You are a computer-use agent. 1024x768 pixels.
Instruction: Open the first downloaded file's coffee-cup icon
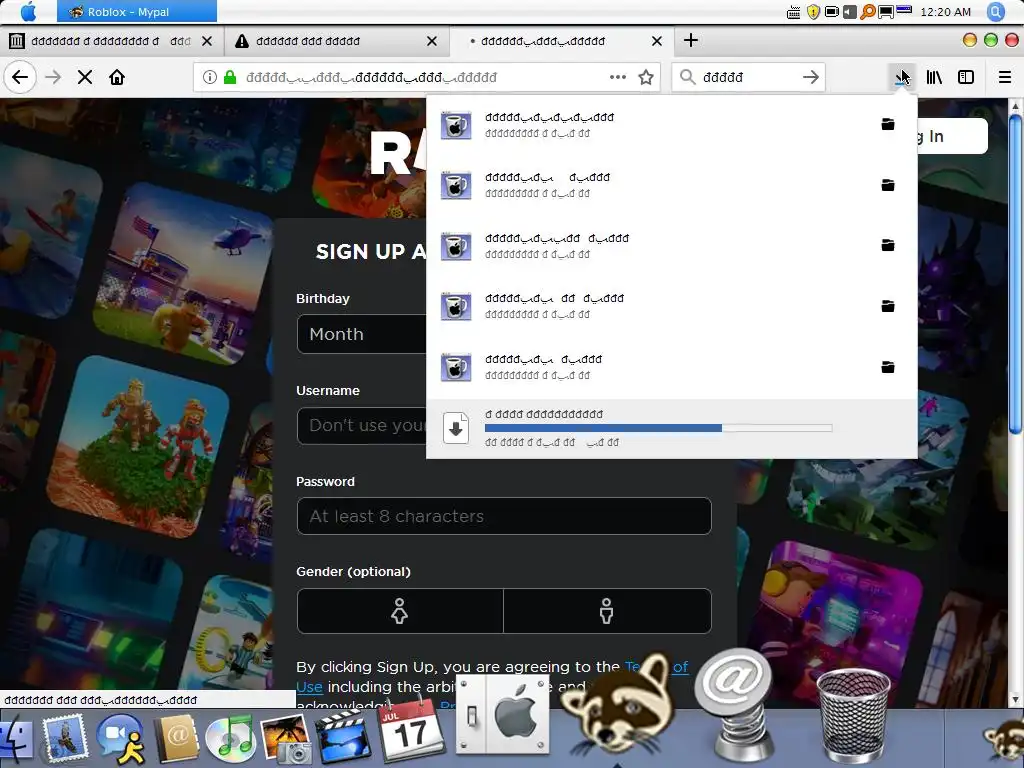pyautogui.click(x=456, y=125)
